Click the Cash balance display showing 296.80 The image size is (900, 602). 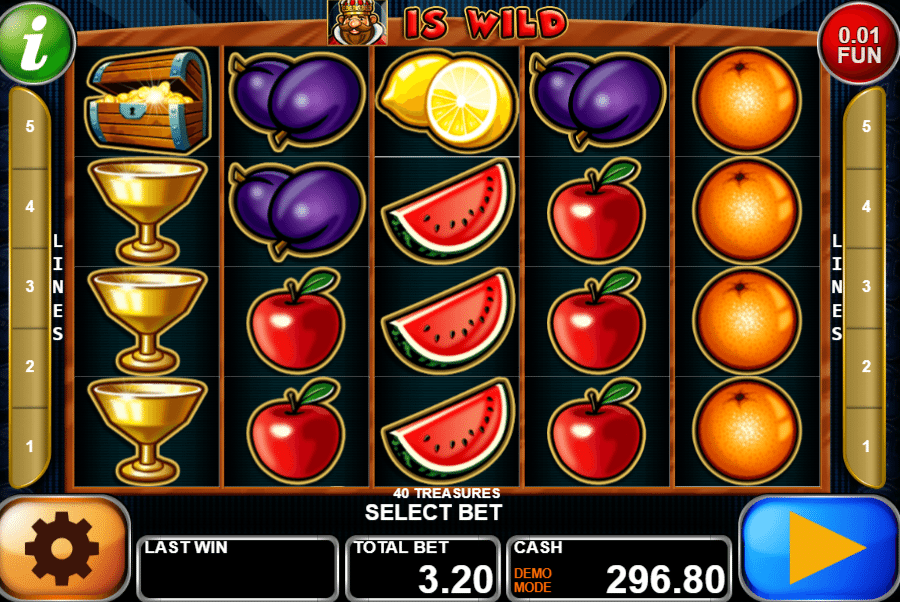pos(619,569)
